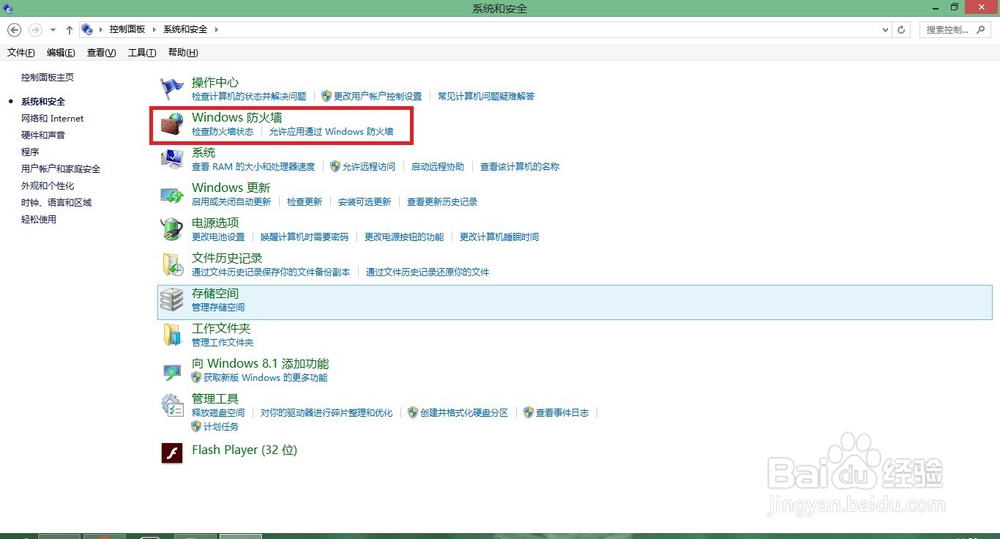The width and height of the screenshot is (1000, 539).
Task: Click 检查防火墙状态 link
Action: point(223,131)
